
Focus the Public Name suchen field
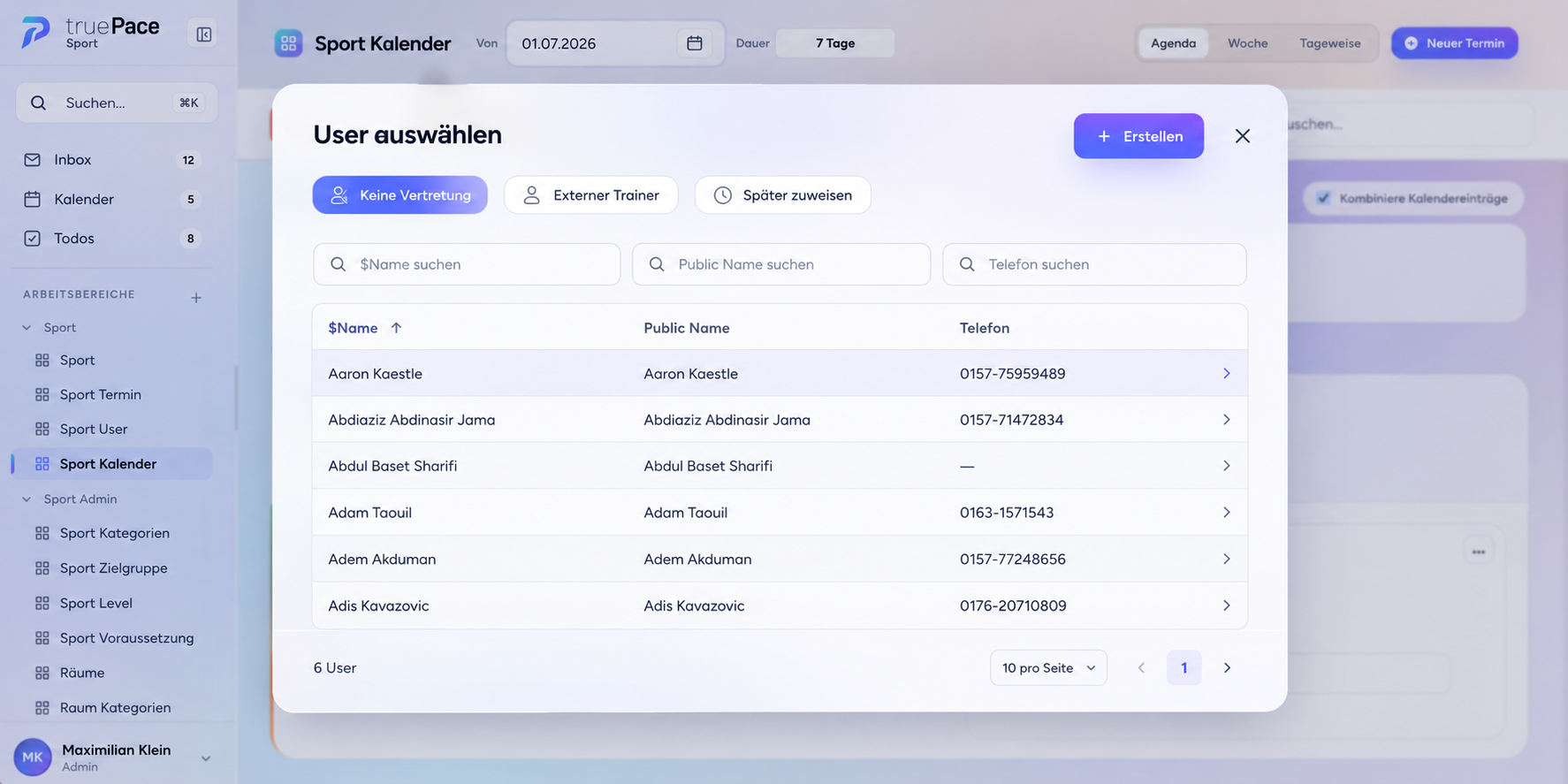pyautogui.click(x=781, y=264)
